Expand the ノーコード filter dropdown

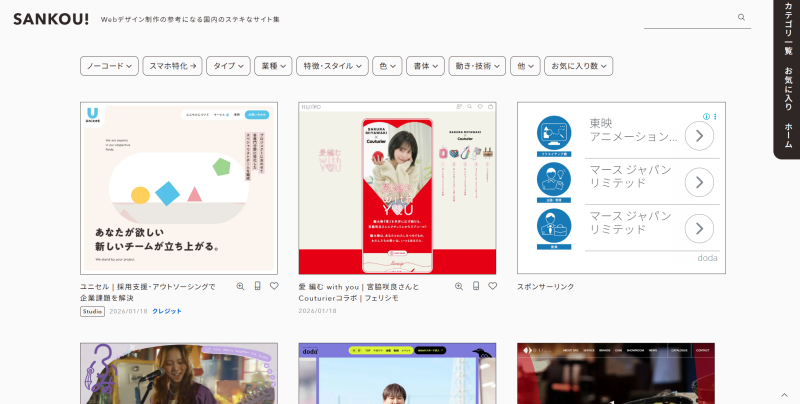pyautogui.click(x=108, y=66)
